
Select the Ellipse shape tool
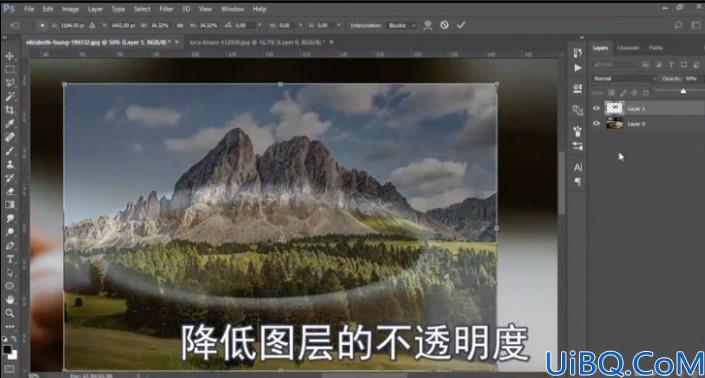click(x=9, y=286)
